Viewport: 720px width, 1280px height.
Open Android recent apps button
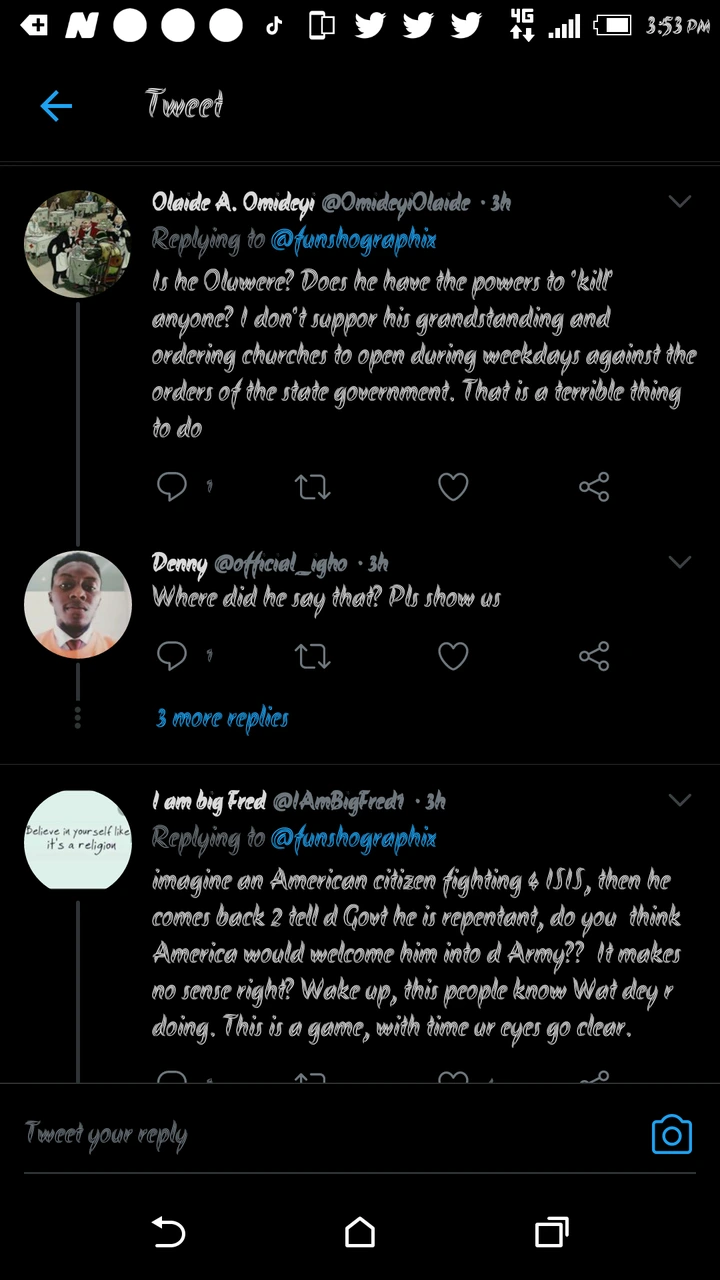[551, 1232]
